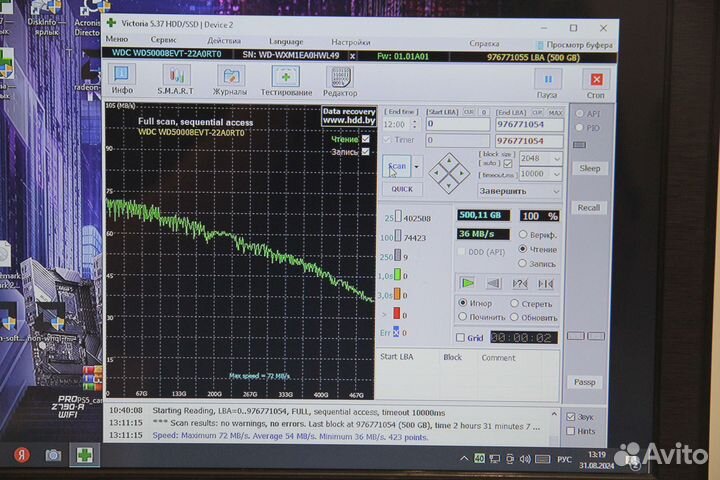Close the drive serial number tab X
Screen dimensions: 720x480
tap(352, 56)
